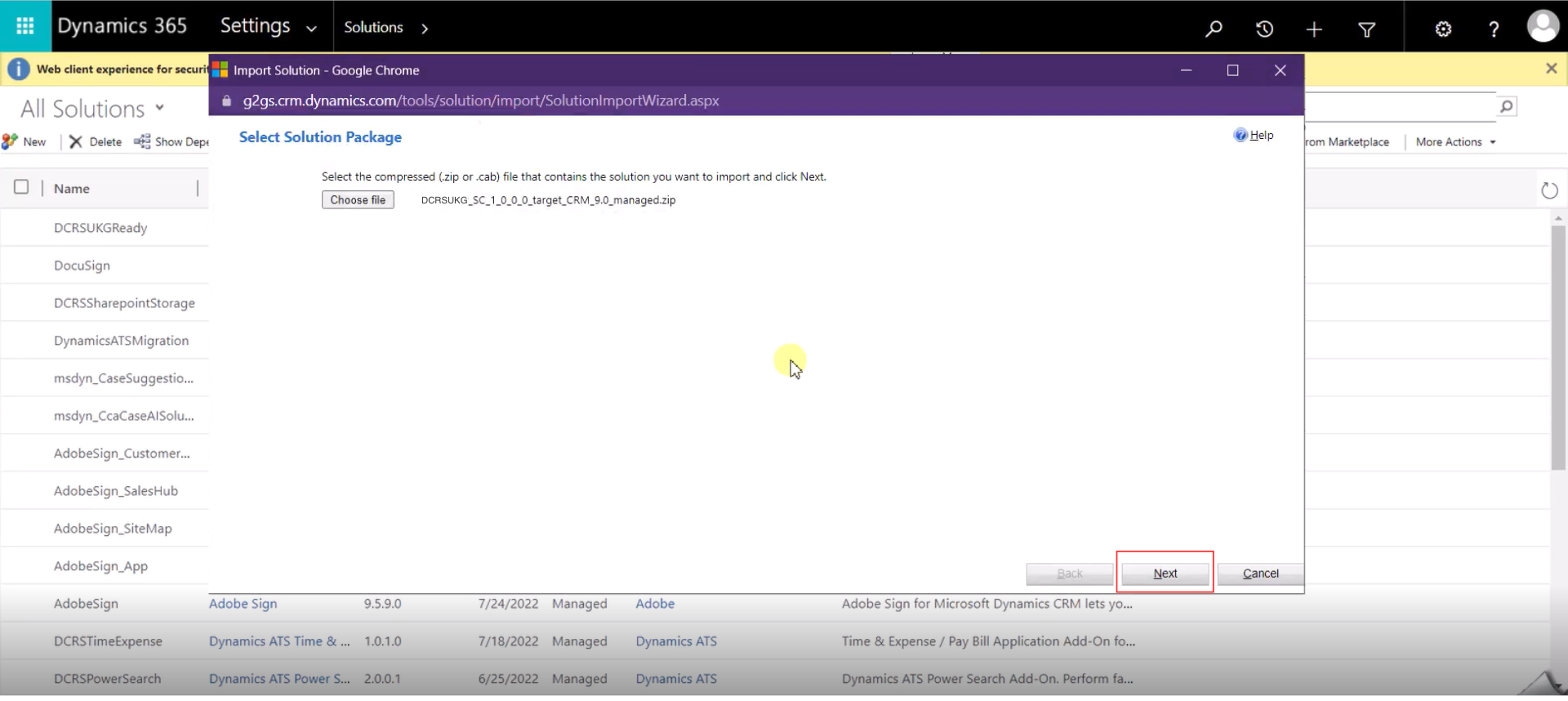The height and width of the screenshot is (701, 1568).
Task: Select the DCRSUKGReady row
Action: pos(105,227)
